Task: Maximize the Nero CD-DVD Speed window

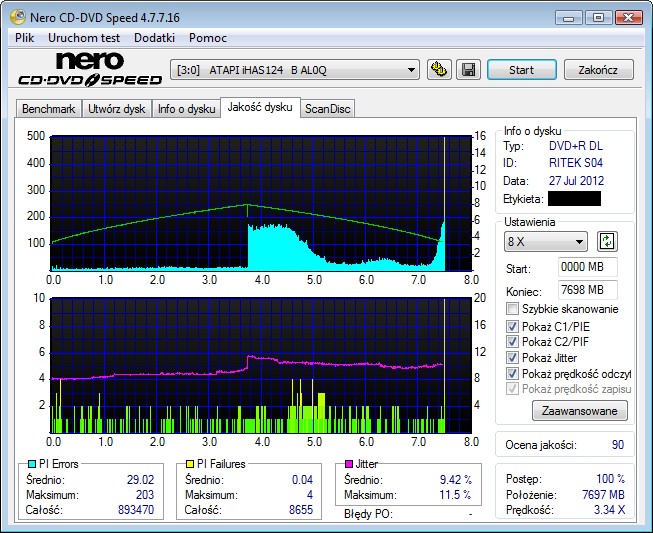Action: click(x=598, y=18)
